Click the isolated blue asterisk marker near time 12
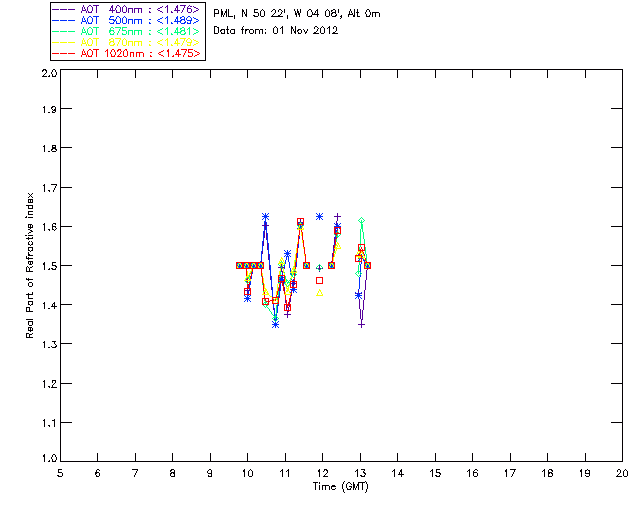640x512 pixels. [320, 216]
